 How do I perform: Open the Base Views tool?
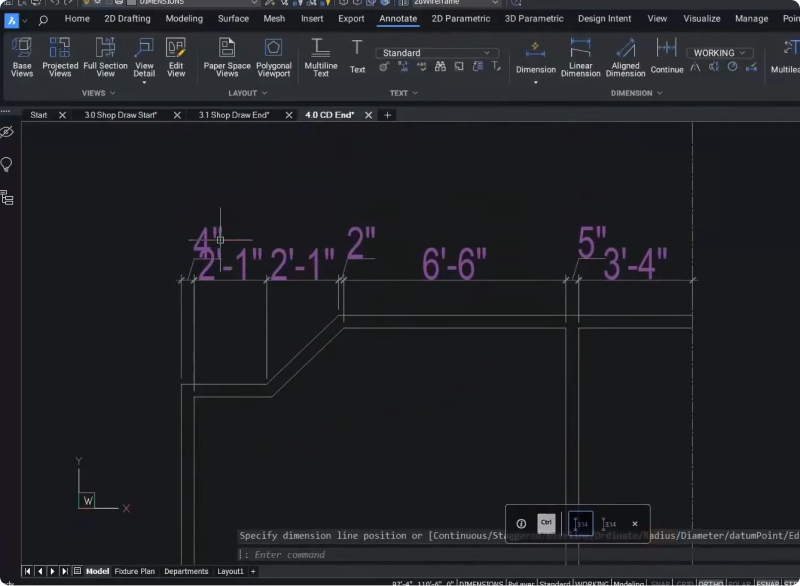[22, 57]
